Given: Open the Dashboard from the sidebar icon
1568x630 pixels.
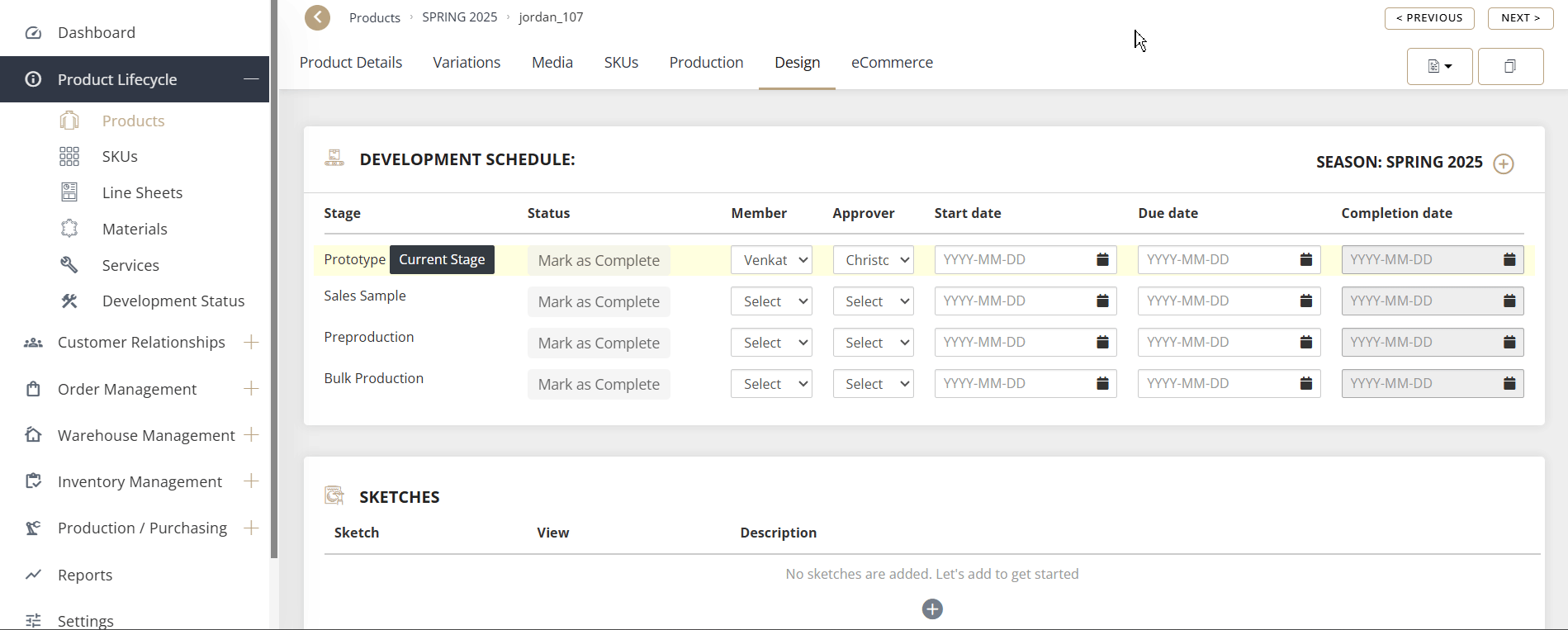Looking at the screenshot, I should [x=33, y=33].
